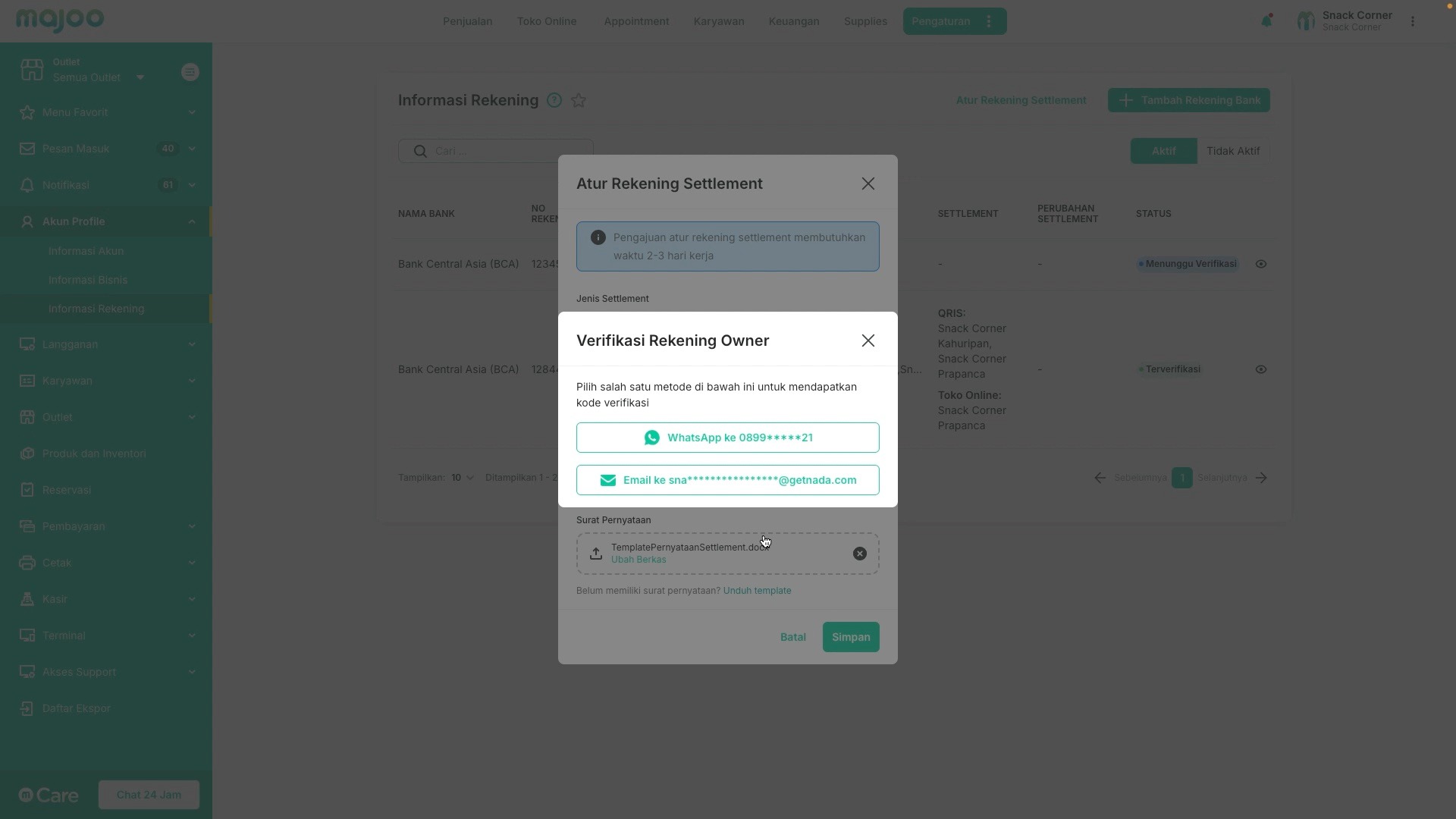
Task: Send verification code via WhatsApp
Action: coord(727,438)
